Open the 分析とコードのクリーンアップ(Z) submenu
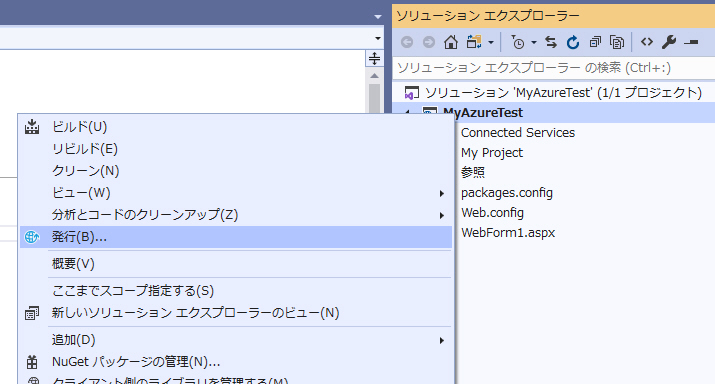 [236, 215]
